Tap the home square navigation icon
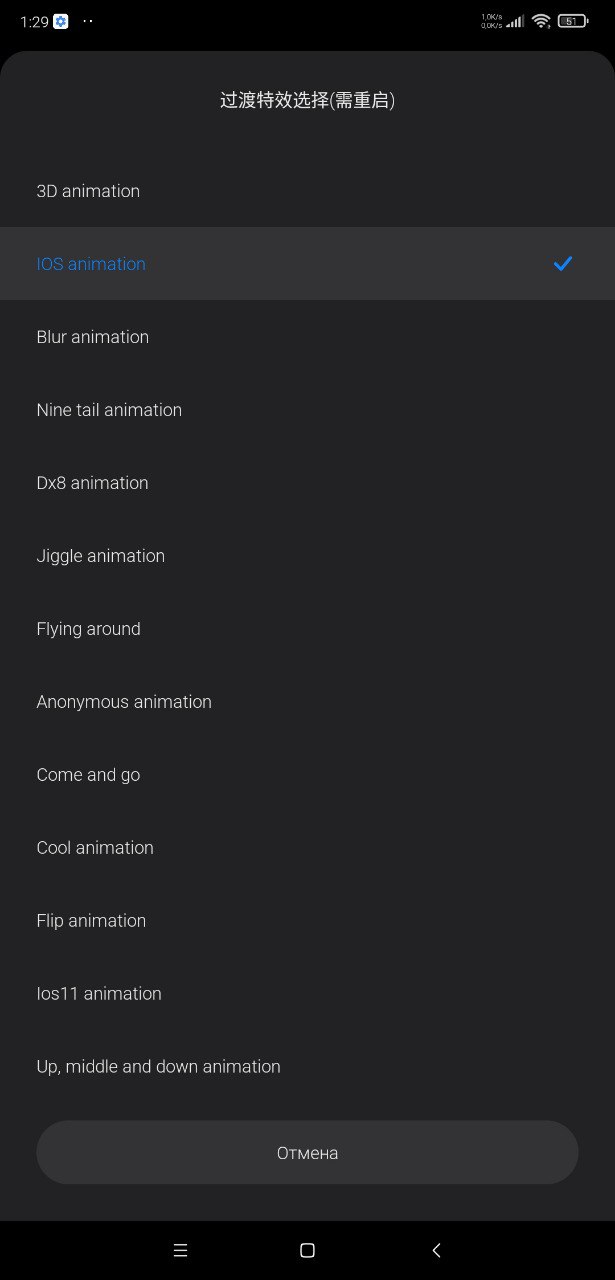 (x=308, y=1250)
